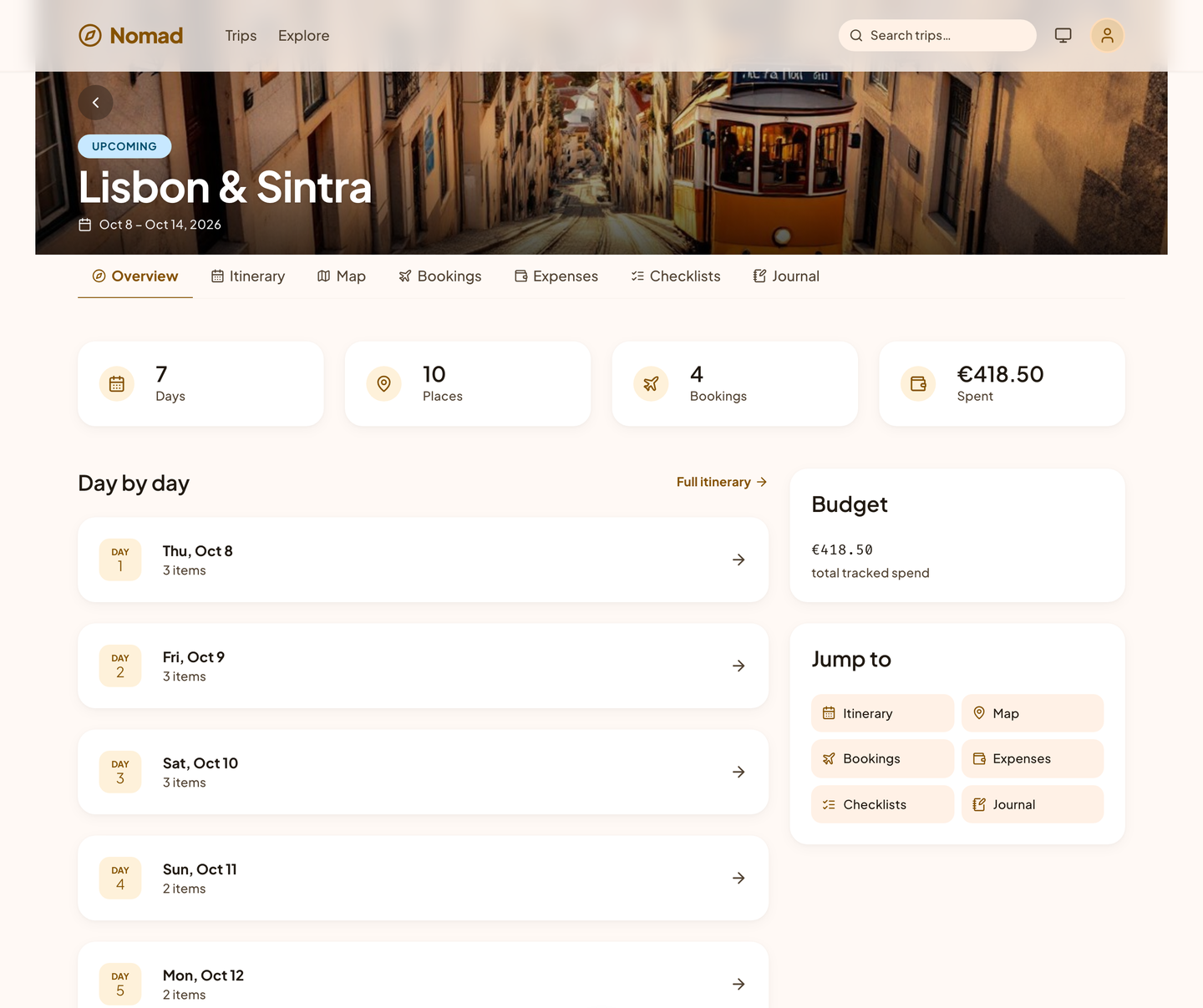
Task: Click the map pin icon on the Places card
Action: click(384, 384)
